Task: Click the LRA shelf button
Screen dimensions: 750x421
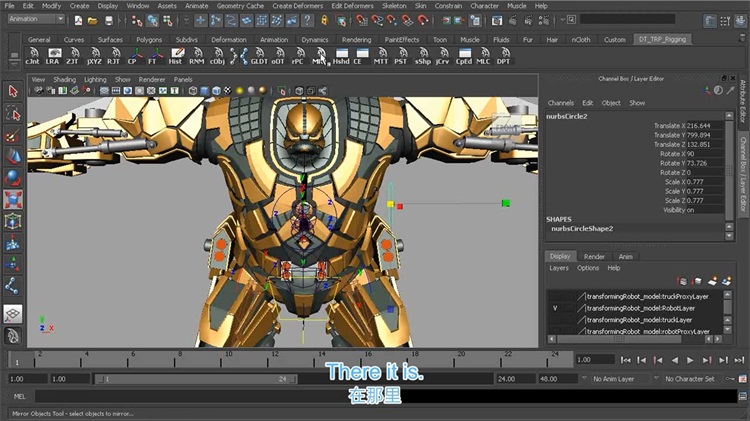Action: point(53,56)
